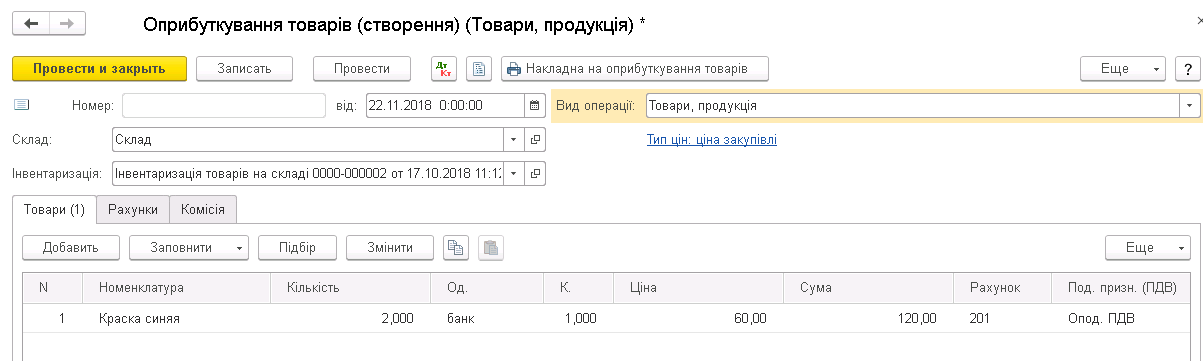Click the help question mark button
The image size is (1203, 361).
(1186, 69)
